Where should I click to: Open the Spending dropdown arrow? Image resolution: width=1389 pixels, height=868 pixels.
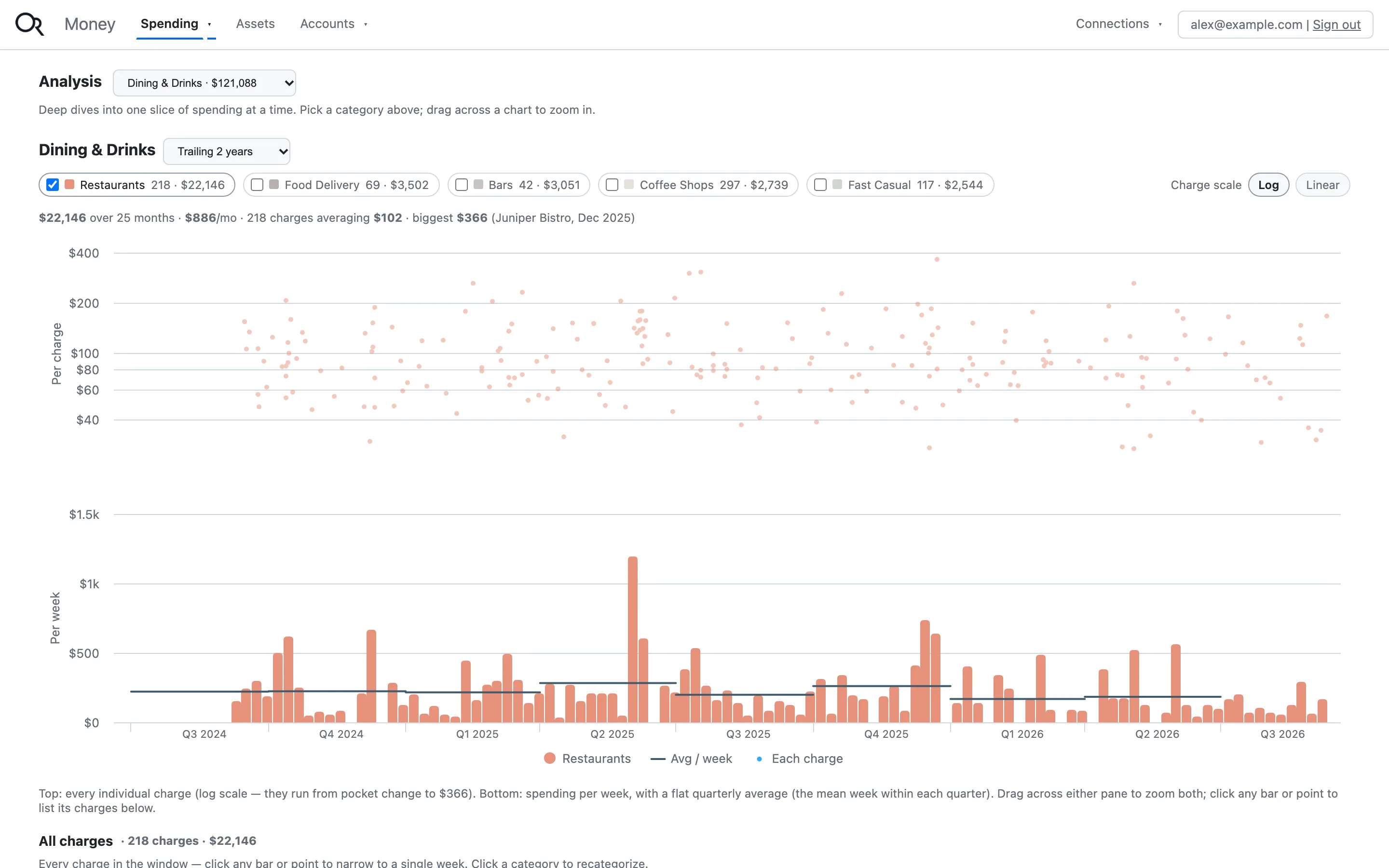point(210,24)
